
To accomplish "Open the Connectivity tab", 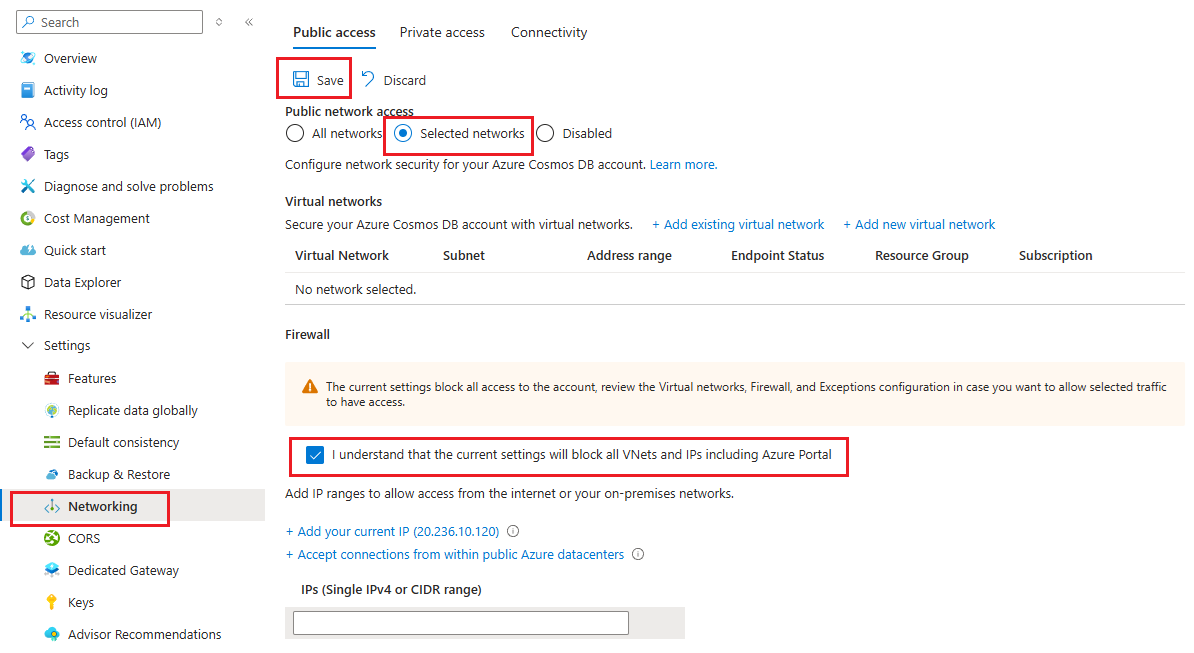I will click(x=549, y=33).
